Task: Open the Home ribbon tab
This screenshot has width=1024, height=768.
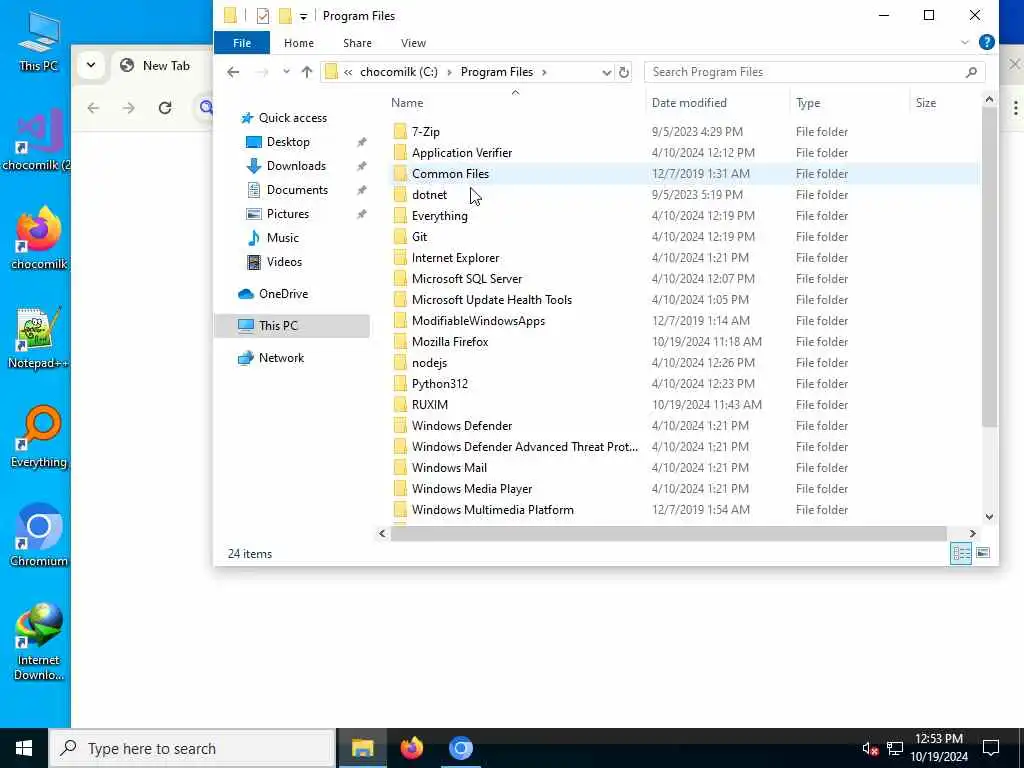Action: [x=298, y=43]
